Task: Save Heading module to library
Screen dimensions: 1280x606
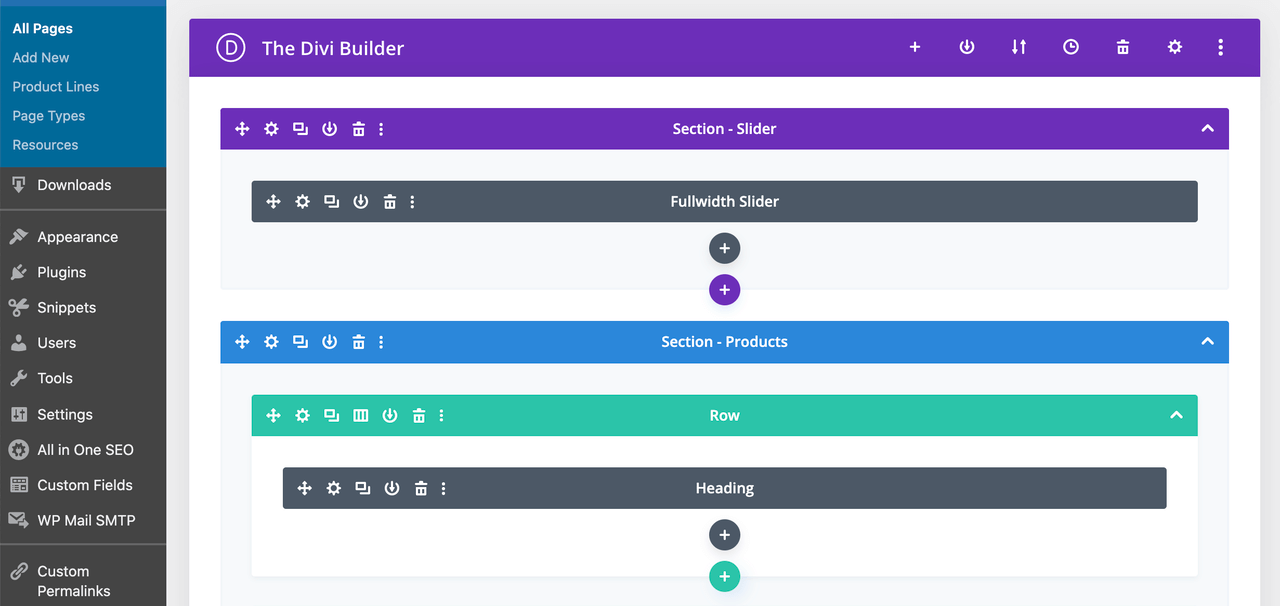Action: pyautogui.click(x=392, y=489)
